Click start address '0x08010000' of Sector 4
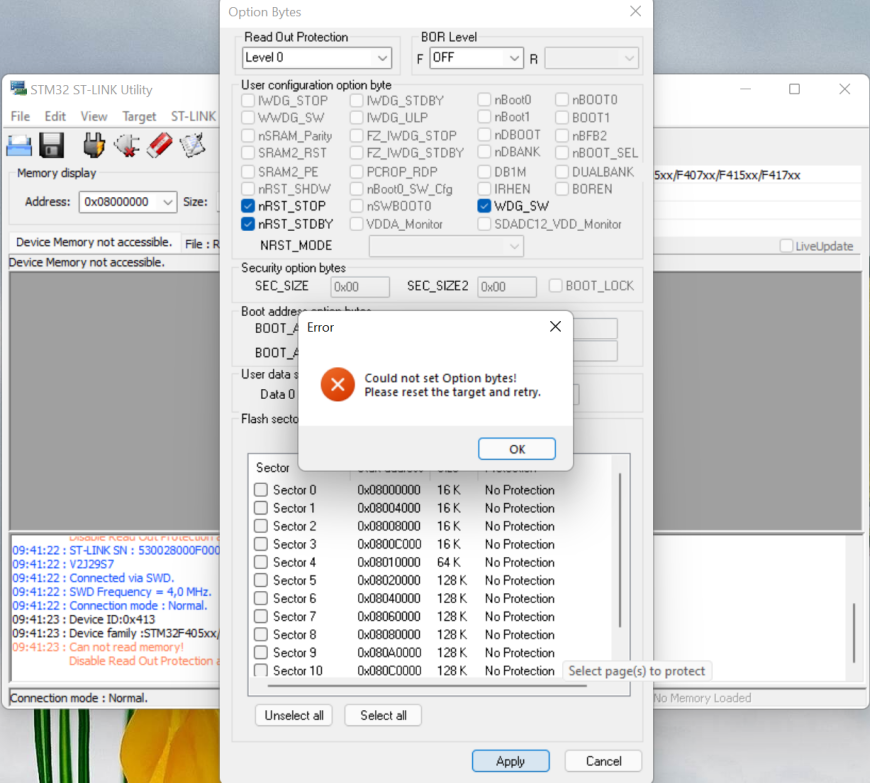This screenshot has height=783, width=870. click(389, 562)
